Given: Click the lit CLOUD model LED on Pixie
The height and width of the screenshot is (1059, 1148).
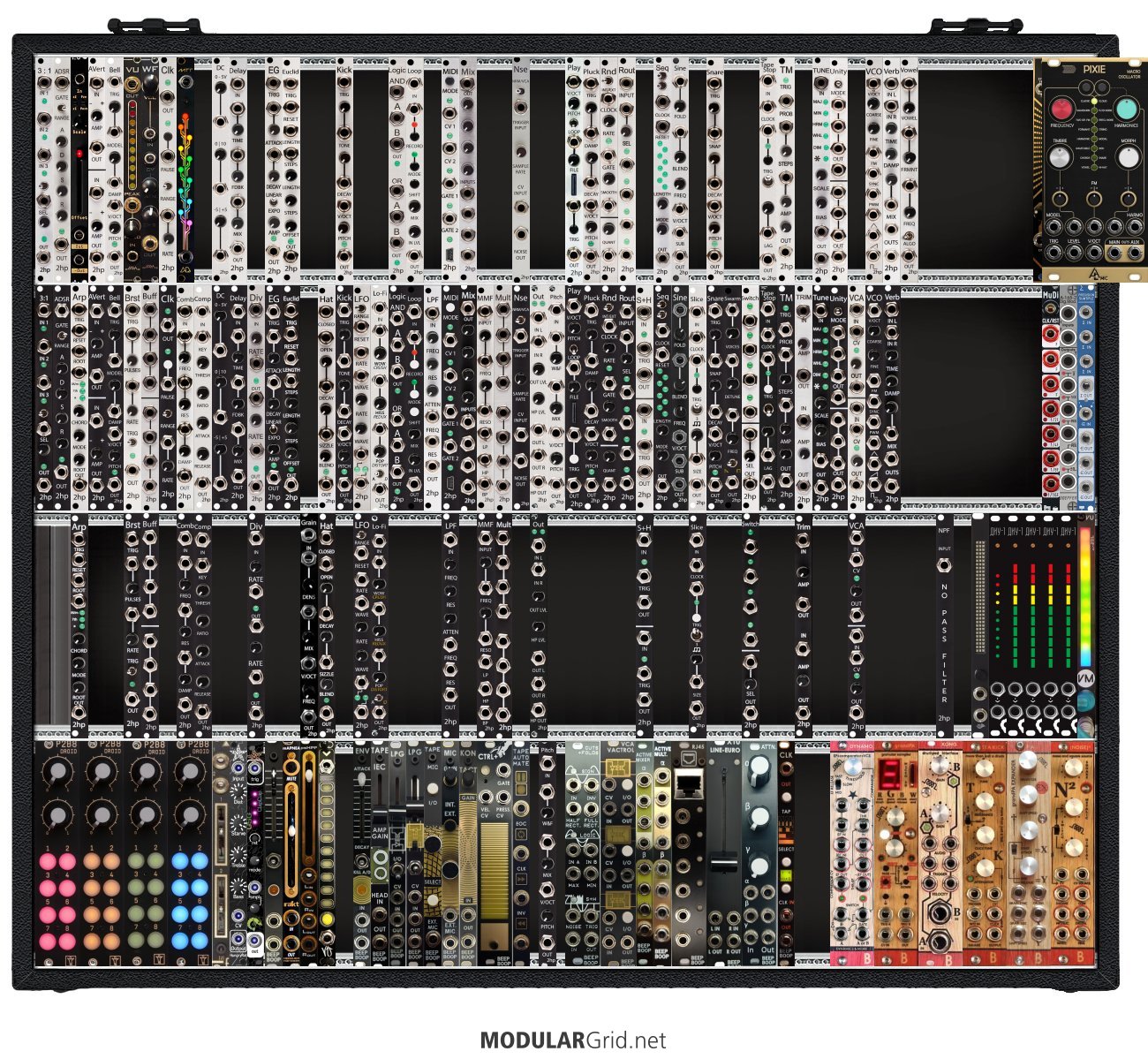Looking at the screenshot, I should point(1094,101).
